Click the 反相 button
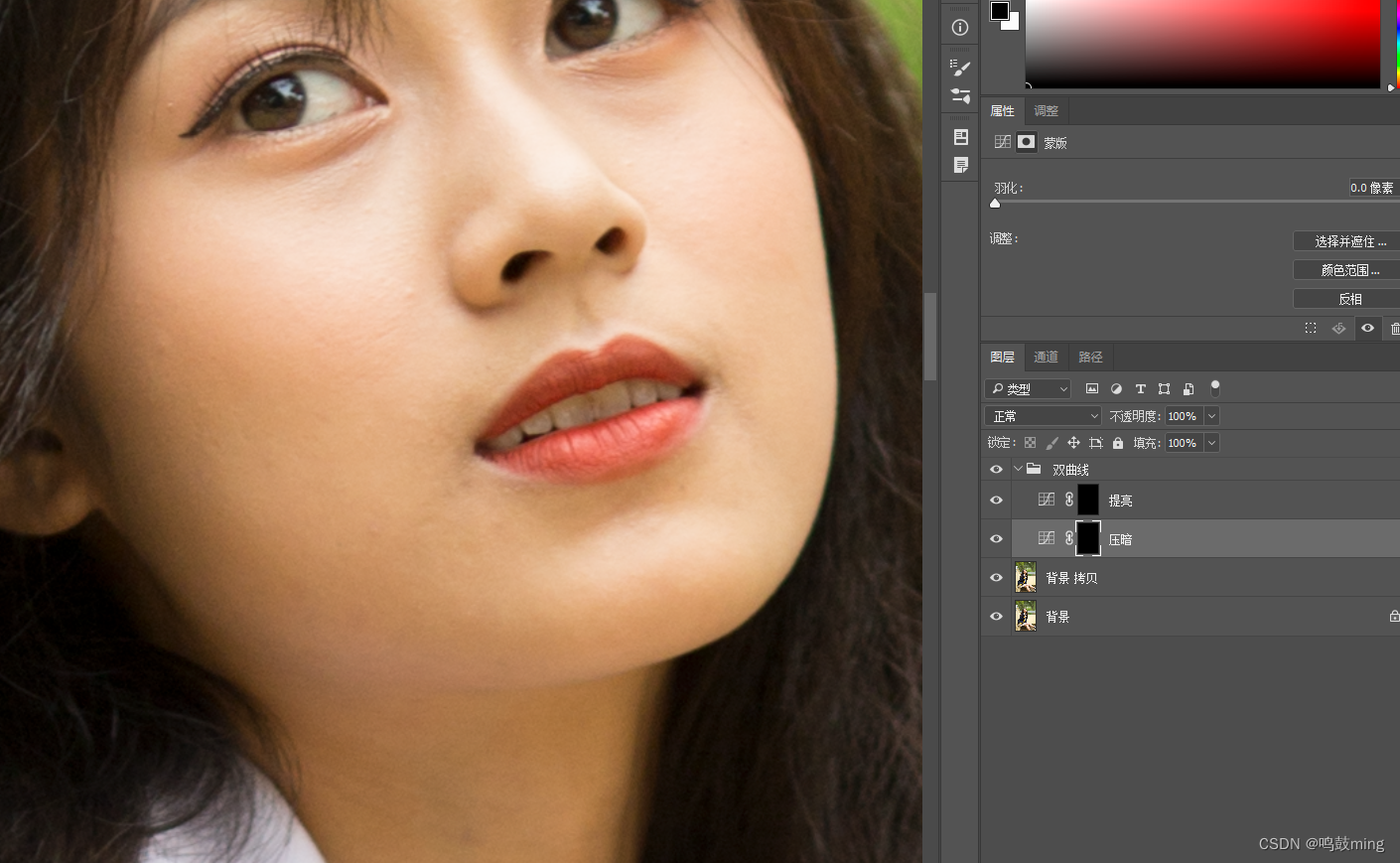The height and width of the screenshot is (863, 1400). pos(1346,299)
